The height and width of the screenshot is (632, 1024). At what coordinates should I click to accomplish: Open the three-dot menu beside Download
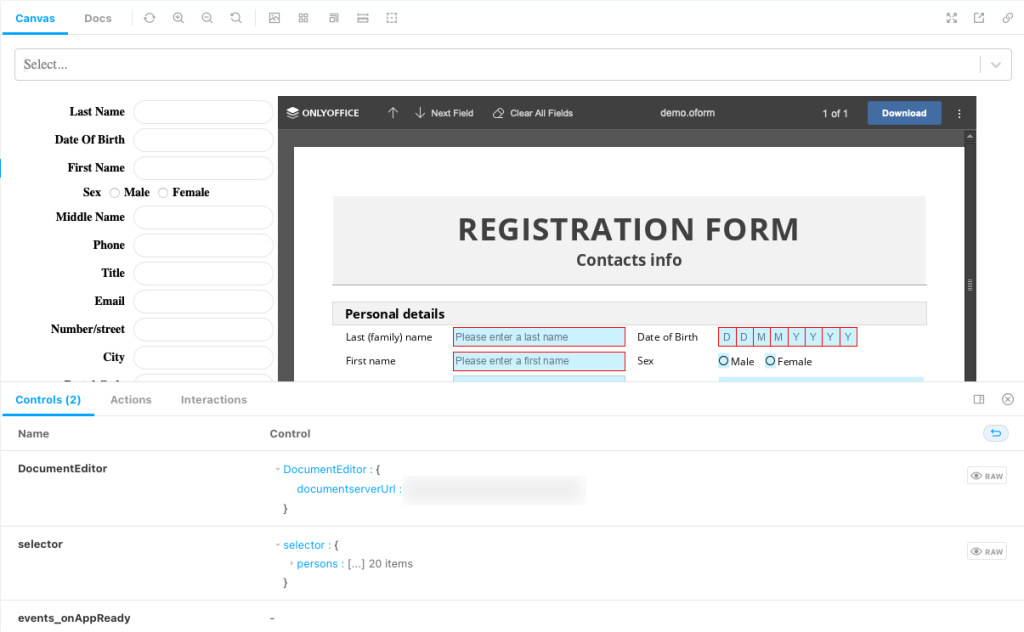[x=958, y=113]
